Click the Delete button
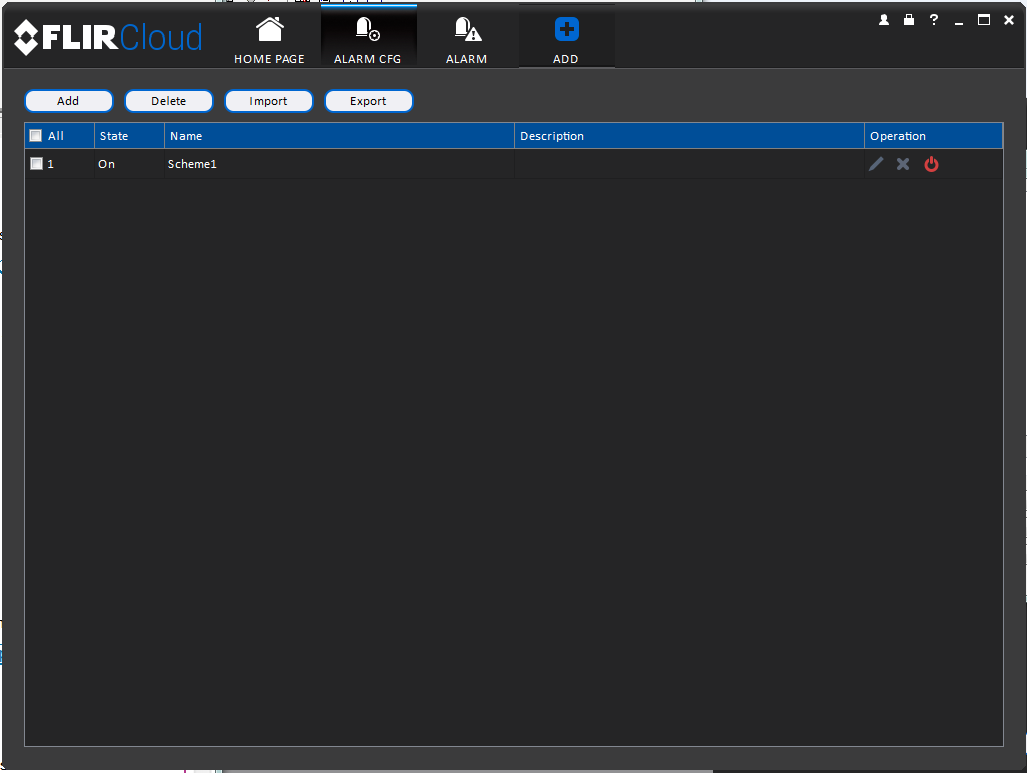 (x=169, y=101)
